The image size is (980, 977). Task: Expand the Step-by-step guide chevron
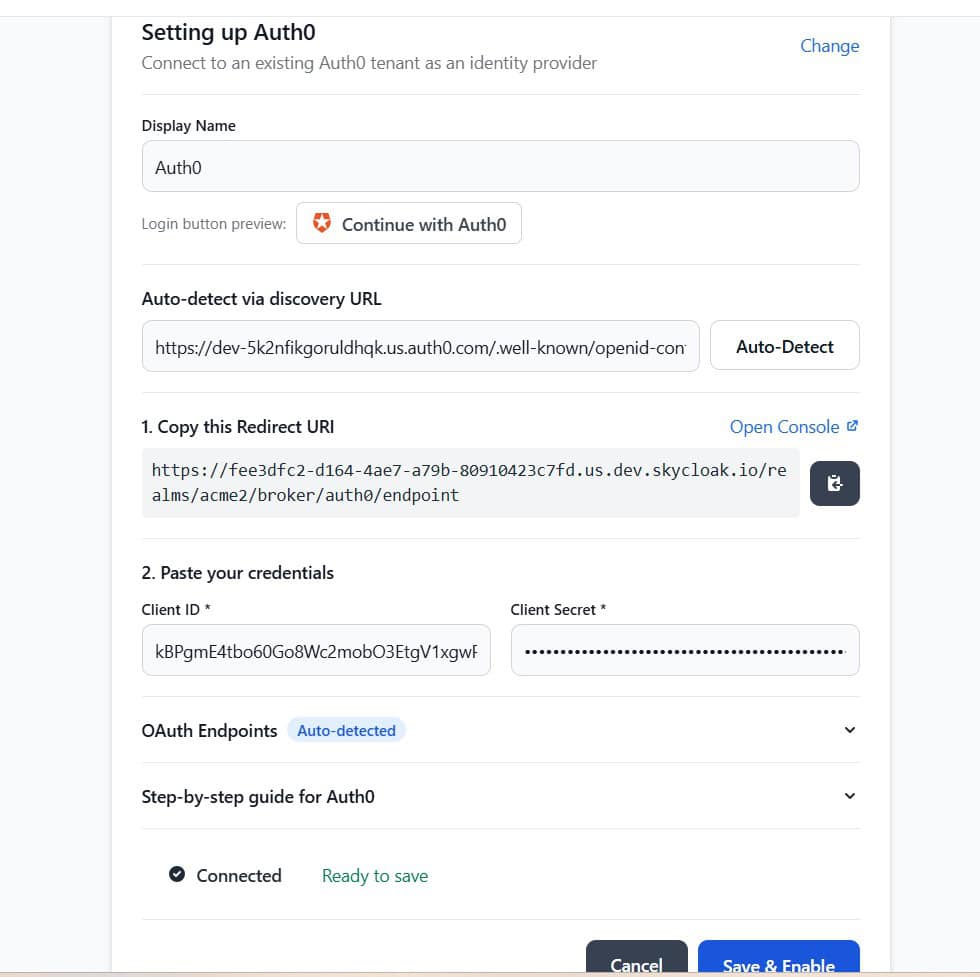click(849, 796)
